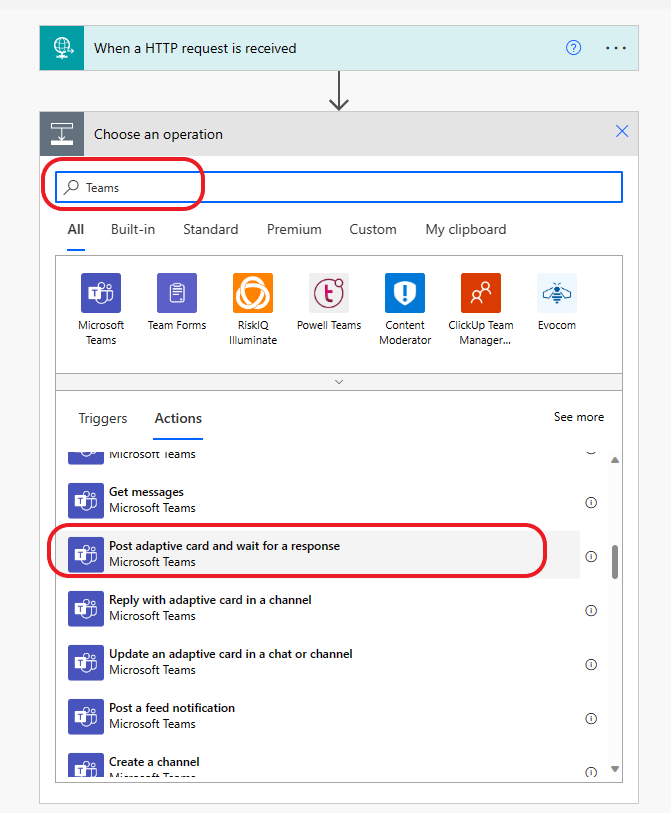Close the Choose an operation panel
Viewport: 671px width, 813px height.
tap(622, 131)
